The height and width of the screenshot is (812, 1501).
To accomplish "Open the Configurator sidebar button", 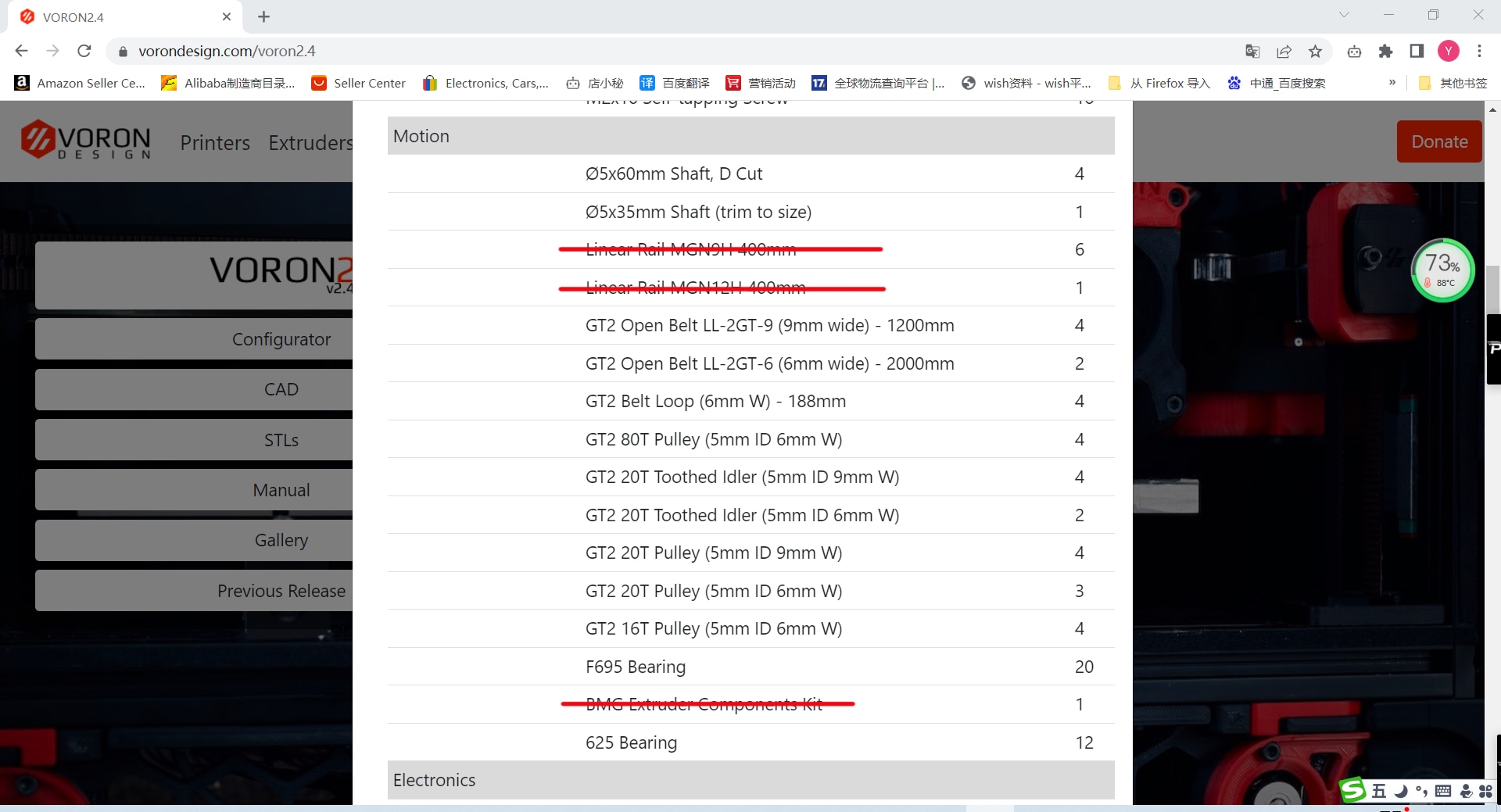I will 194,339.
